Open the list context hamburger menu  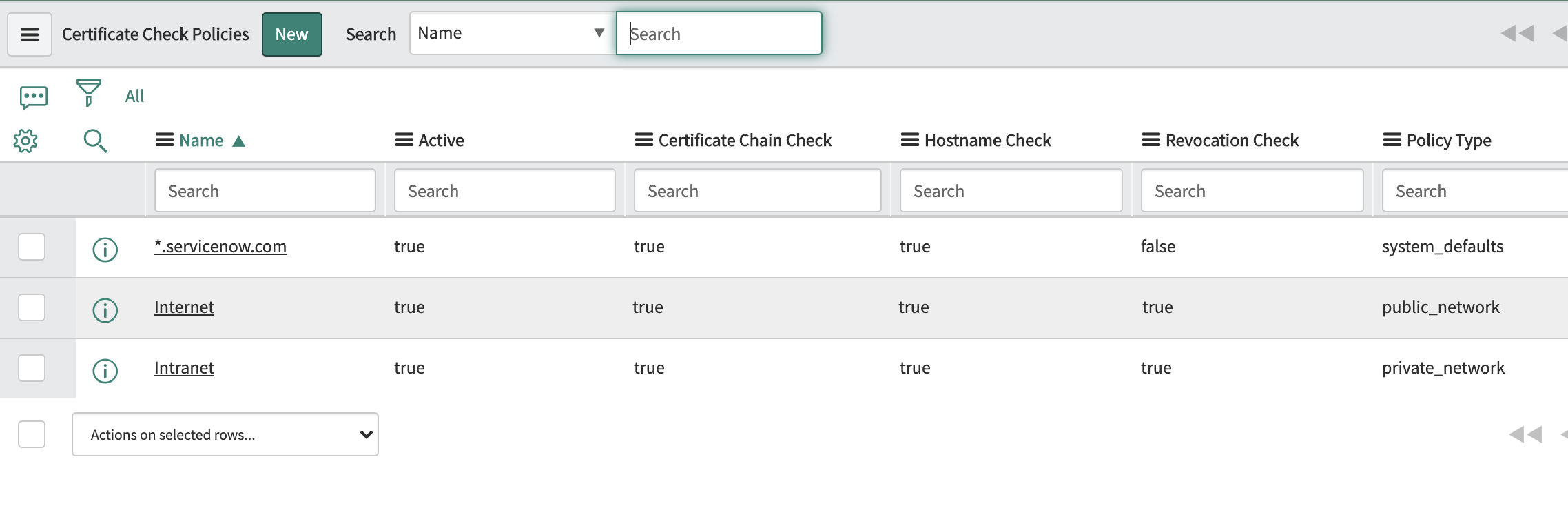(x=30, y=34)
